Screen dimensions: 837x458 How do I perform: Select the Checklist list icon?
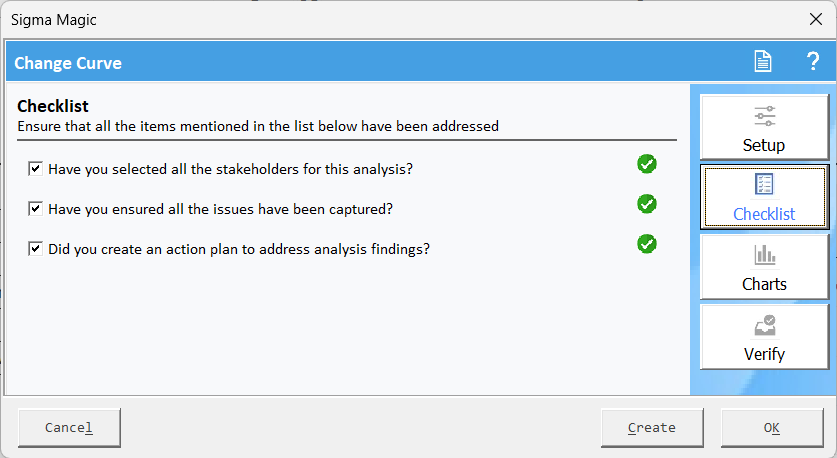764,184
